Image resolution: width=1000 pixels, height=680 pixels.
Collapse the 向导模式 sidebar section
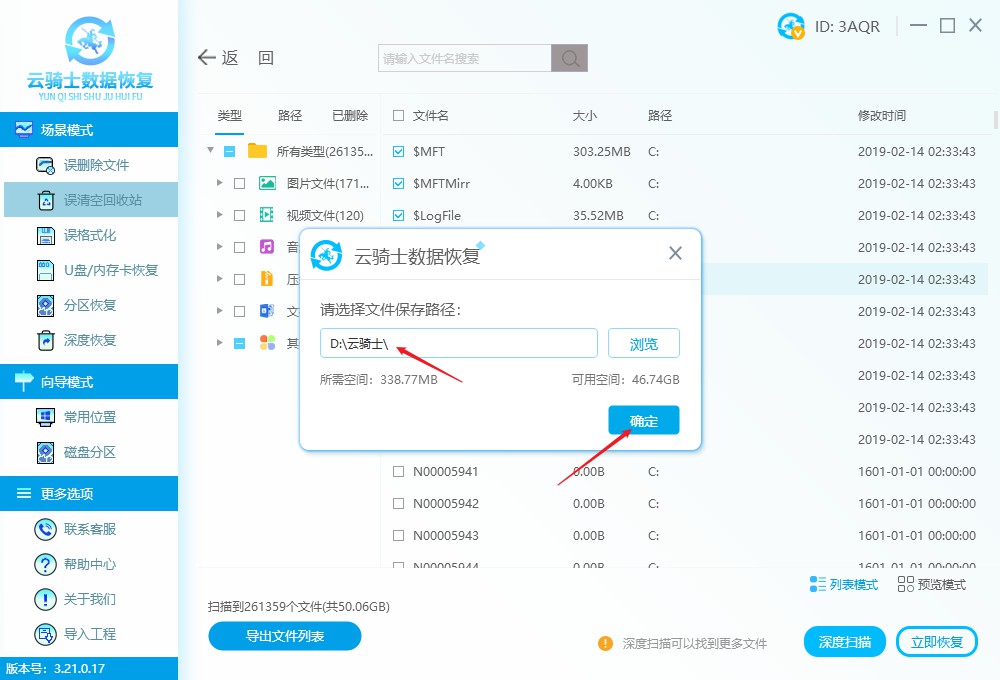tap(89, 381)
